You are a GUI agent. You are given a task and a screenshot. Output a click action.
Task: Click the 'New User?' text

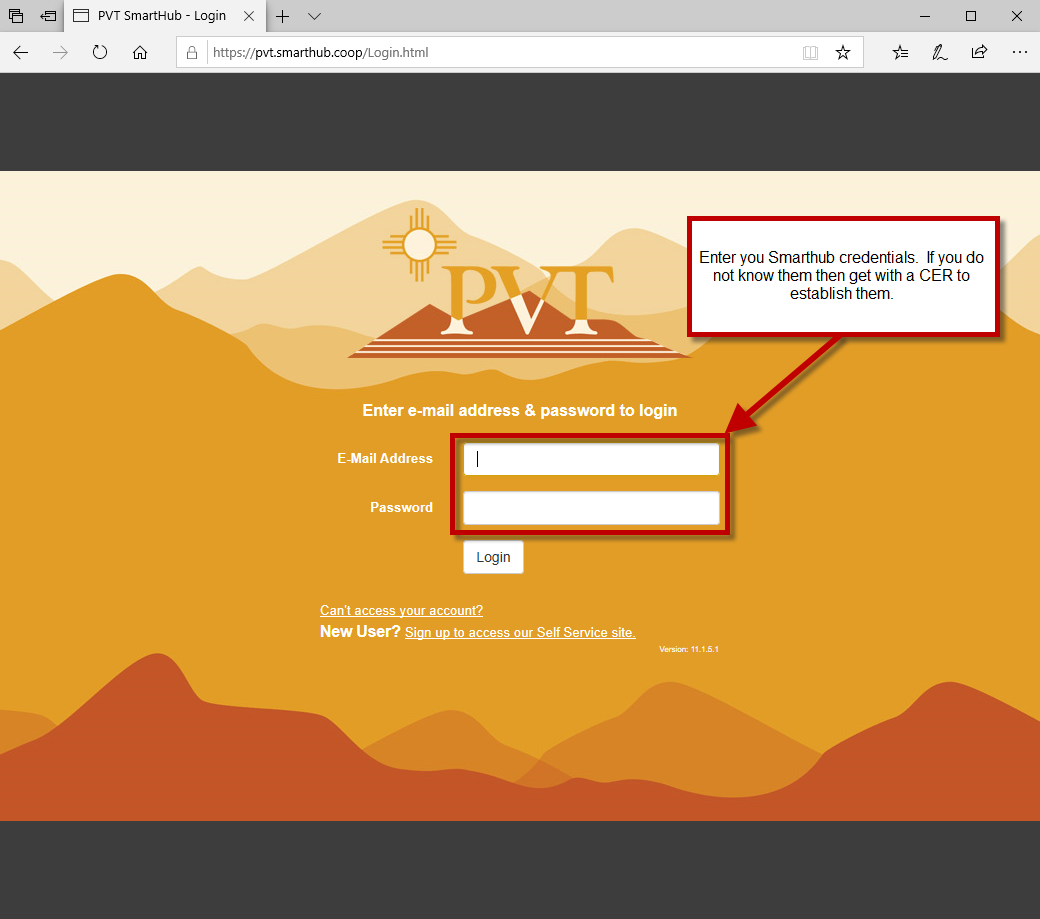pyautogui.click(x=360, y=631)
